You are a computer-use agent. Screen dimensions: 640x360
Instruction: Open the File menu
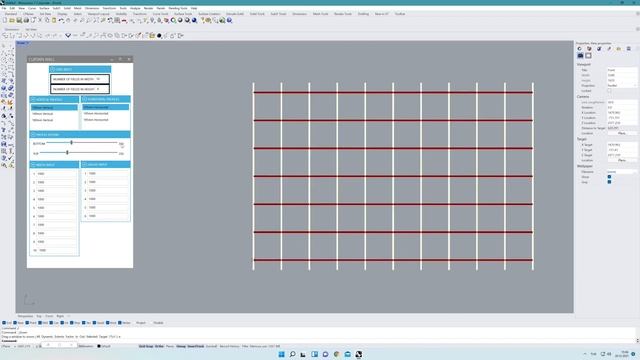click(4, 8)
